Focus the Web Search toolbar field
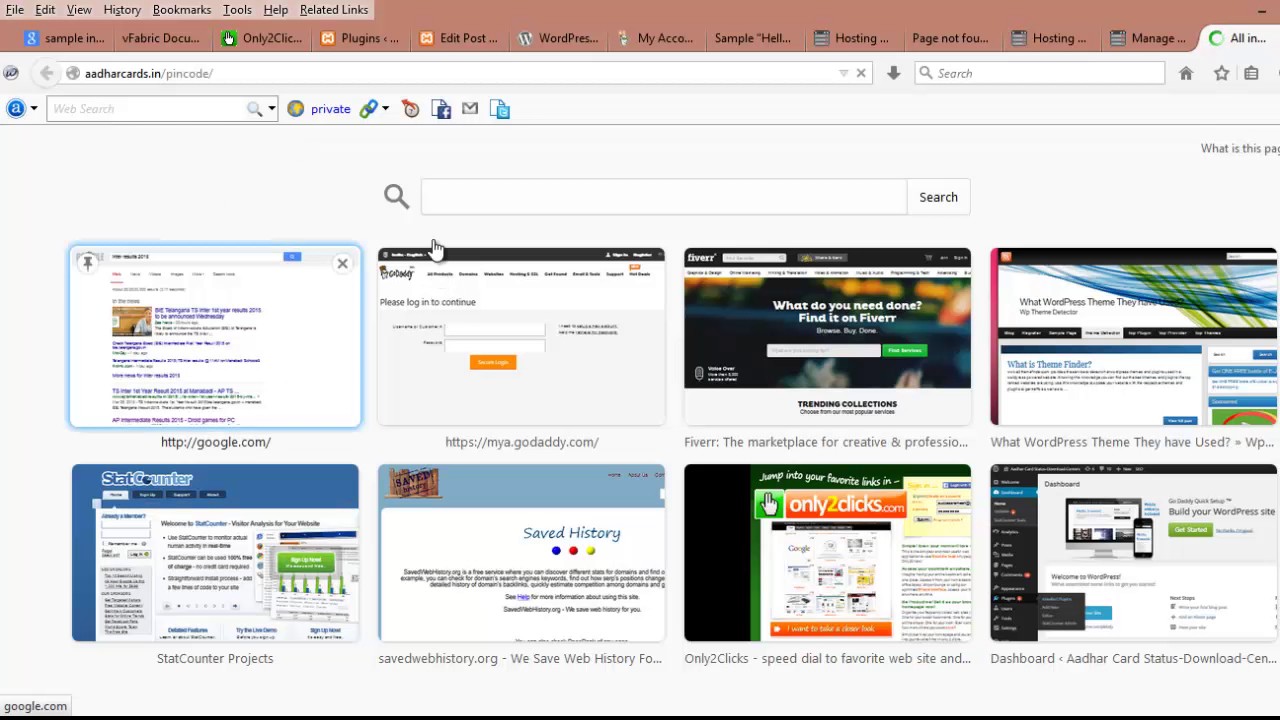 click(x=148, y=109)
